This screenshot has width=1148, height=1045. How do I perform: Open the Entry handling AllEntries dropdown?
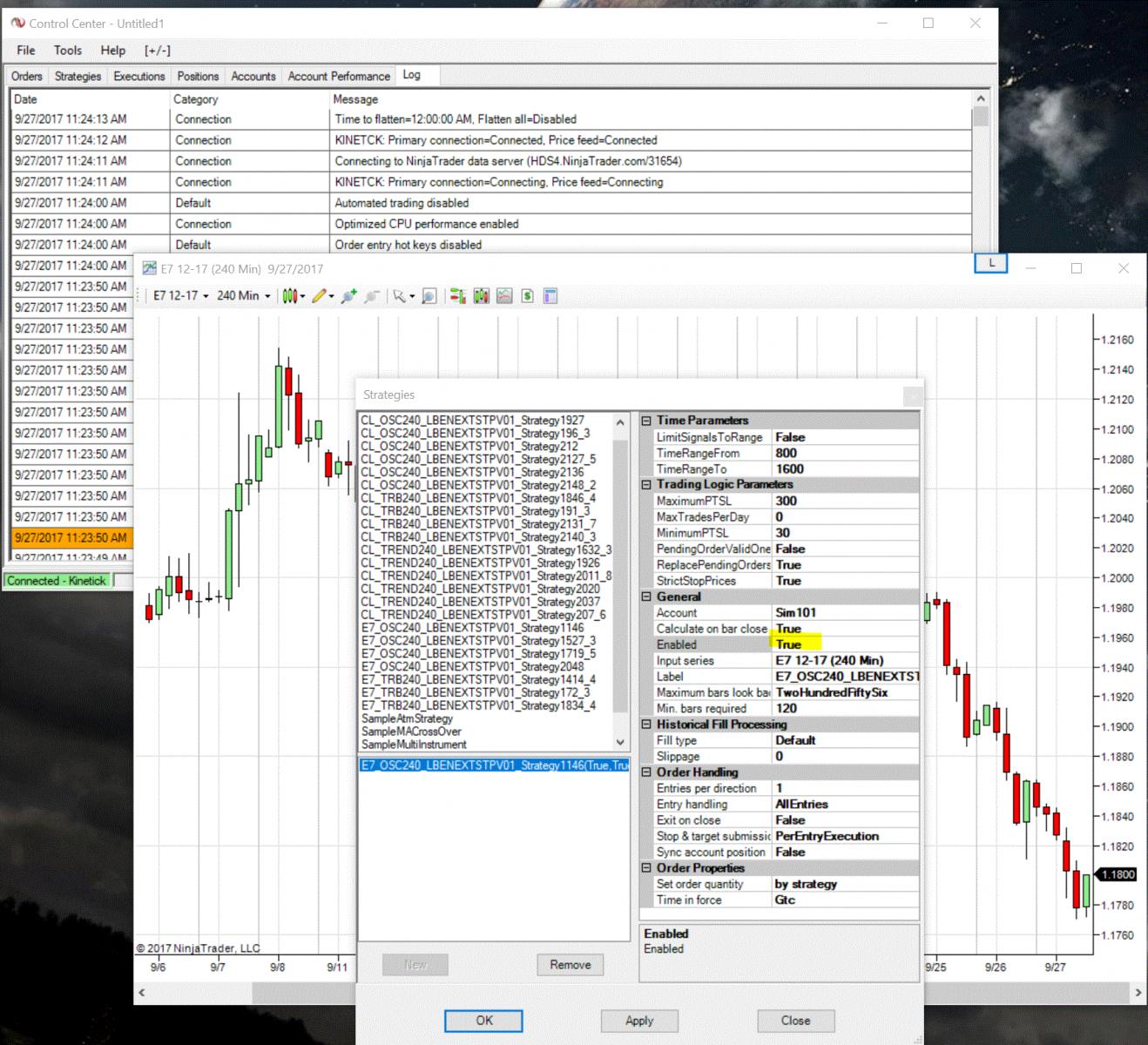tap(845, 805)
